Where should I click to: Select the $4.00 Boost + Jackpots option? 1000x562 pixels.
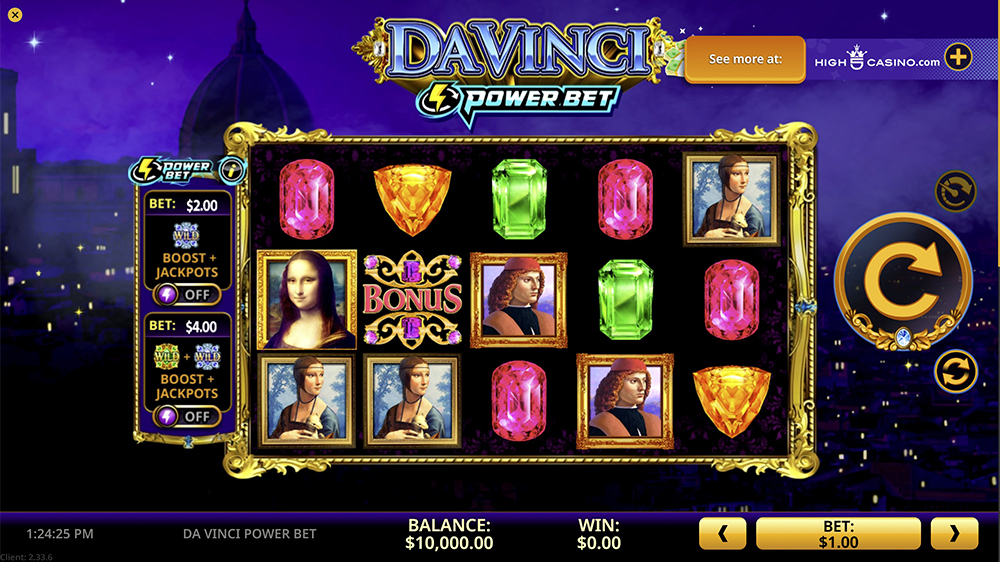pos(187,371)
